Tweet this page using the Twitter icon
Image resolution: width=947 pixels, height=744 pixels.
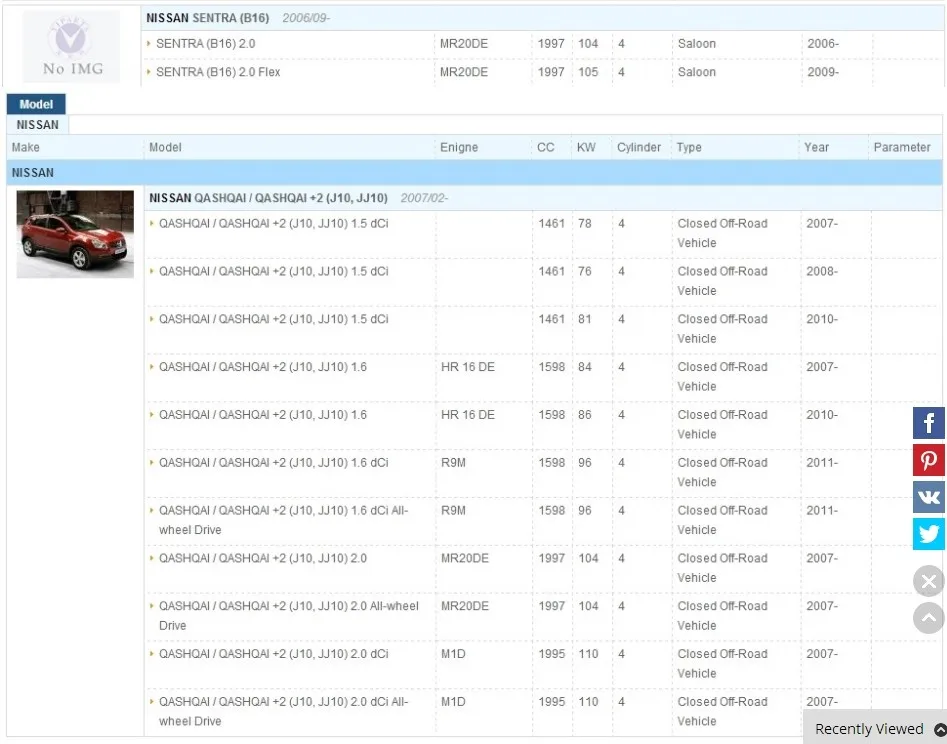click(928, 534)
